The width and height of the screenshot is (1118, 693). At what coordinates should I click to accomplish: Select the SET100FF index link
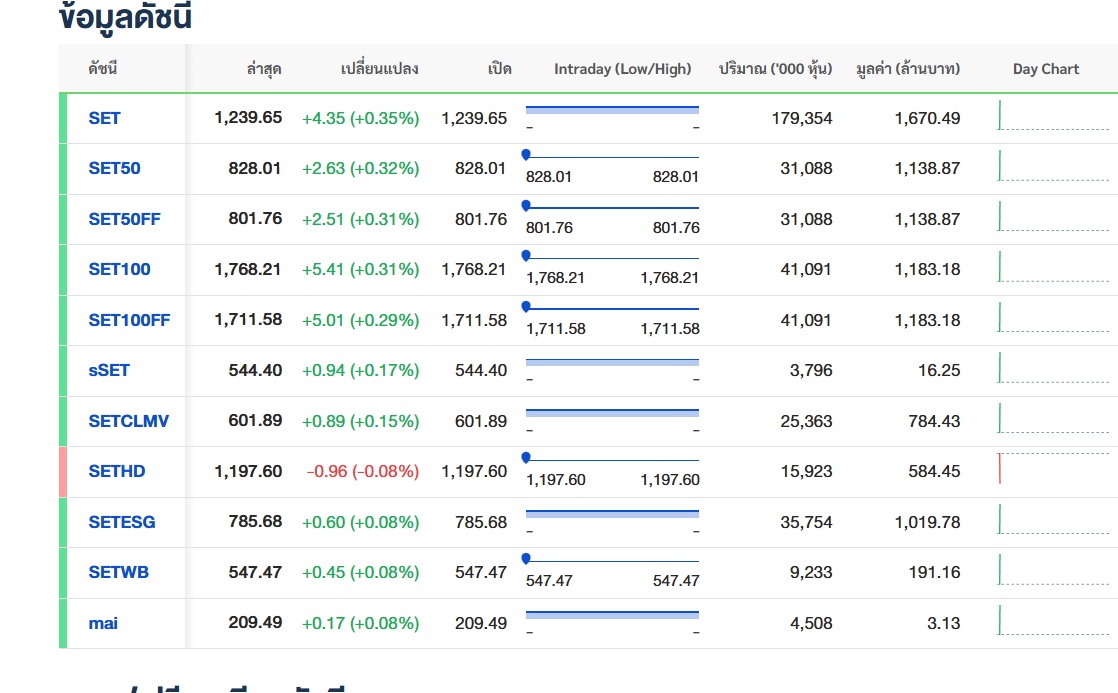coord(129,320)
